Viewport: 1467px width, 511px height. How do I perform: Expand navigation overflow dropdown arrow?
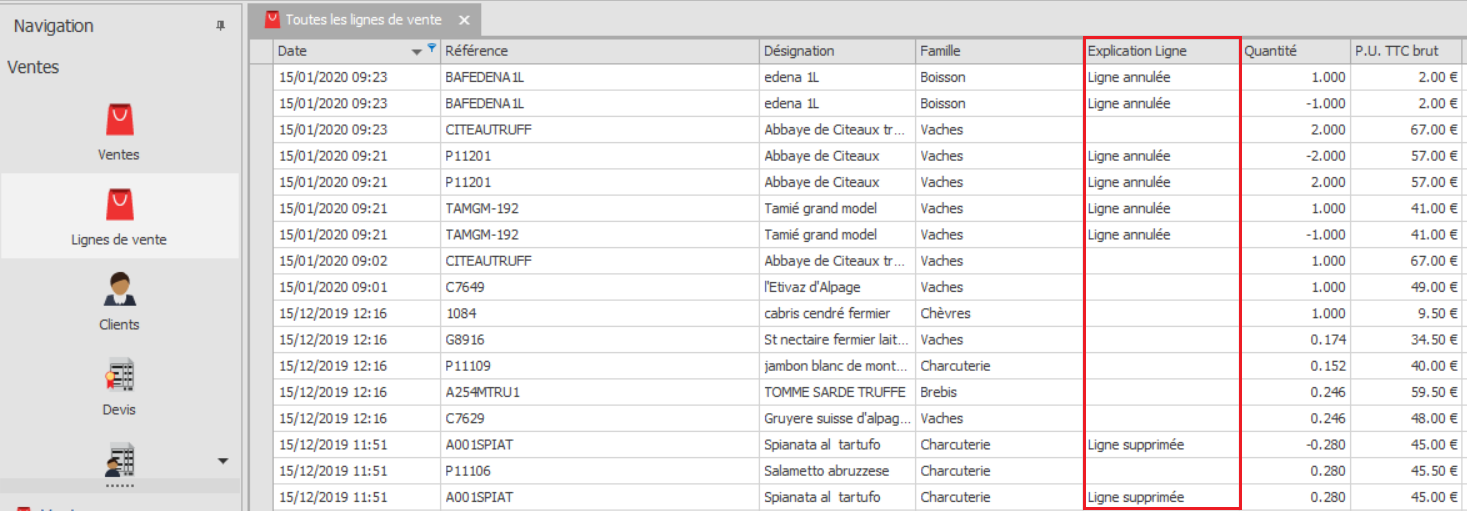click(x=223, y=461)
